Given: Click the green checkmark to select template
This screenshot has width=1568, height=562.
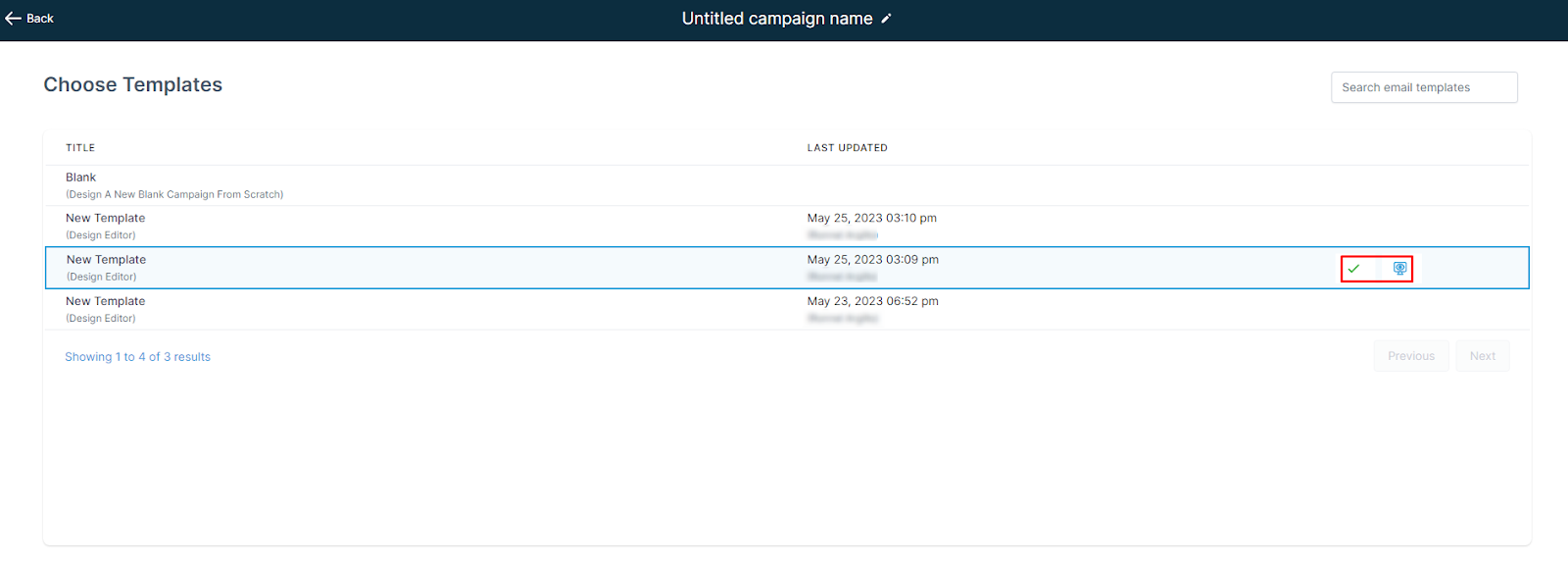Looking at the screenshot, I should tap(1353, 269).
